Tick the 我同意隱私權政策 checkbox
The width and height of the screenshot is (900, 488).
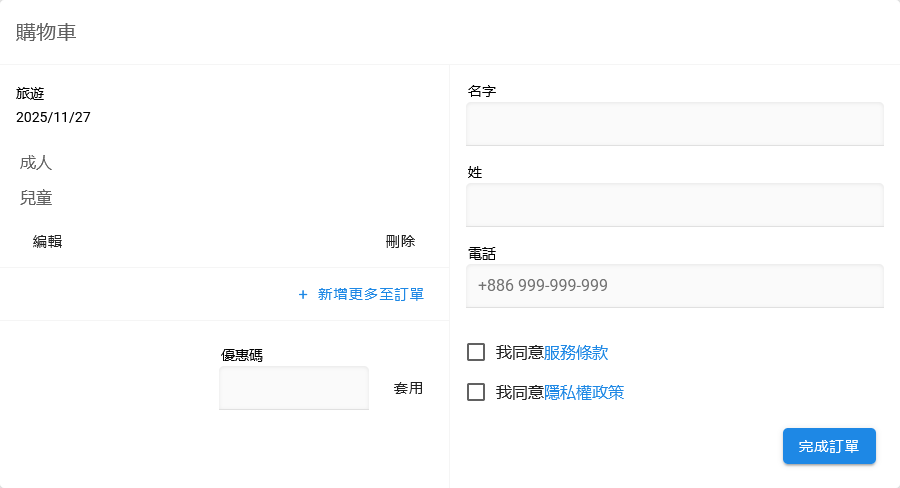476,392
